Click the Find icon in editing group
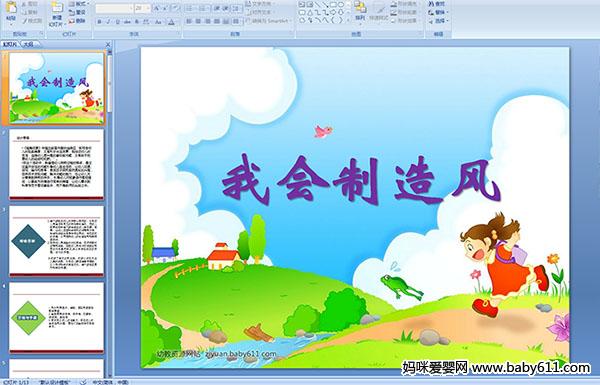This screenshot has height=385, width=600. (x=437, y=4)
